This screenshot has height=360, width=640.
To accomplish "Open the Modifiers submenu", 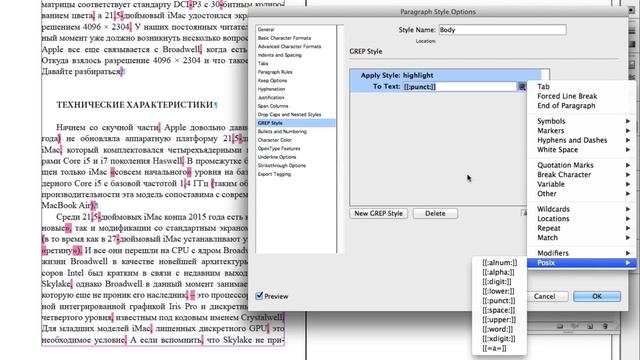I will coord(582,253).
